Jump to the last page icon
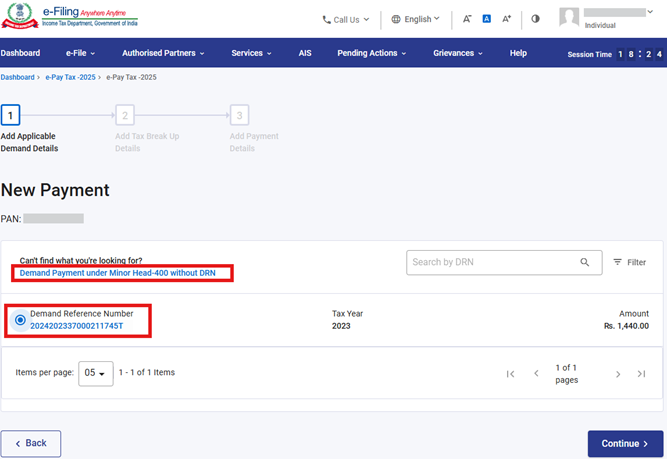 [641, 373]
